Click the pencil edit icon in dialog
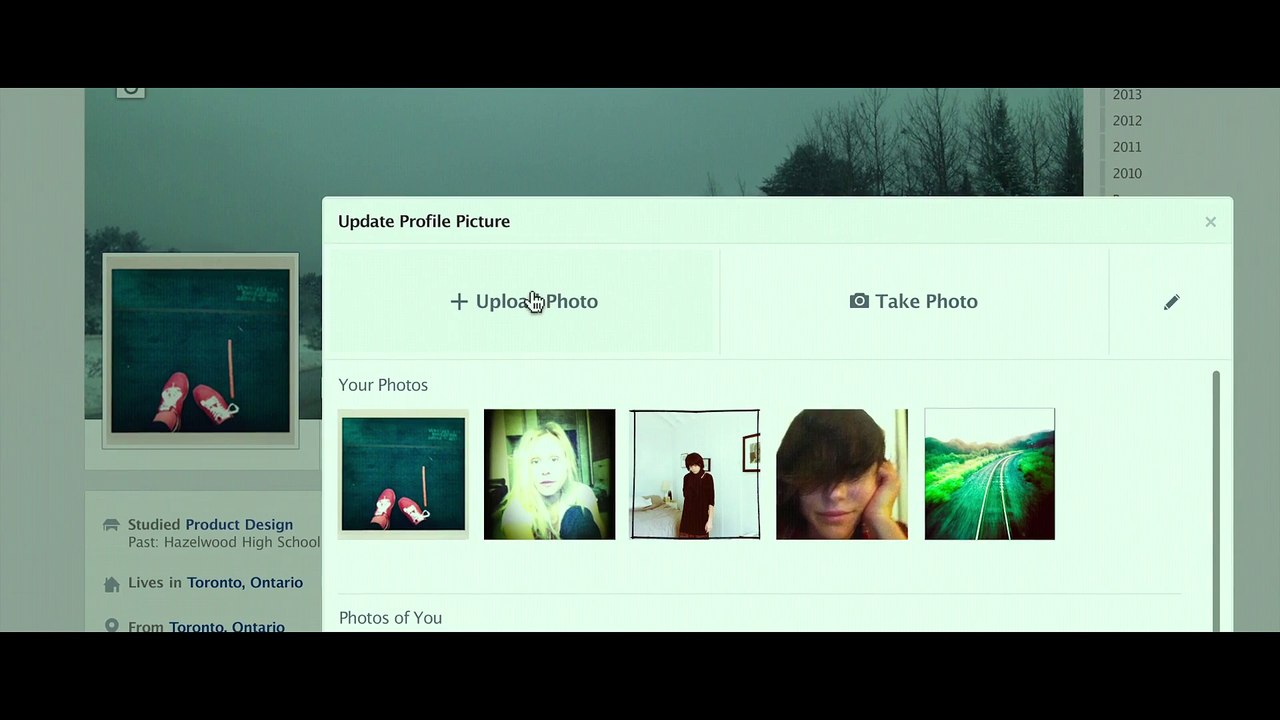This screenshot has width=1280, height=720. [x=1171, y=302]
